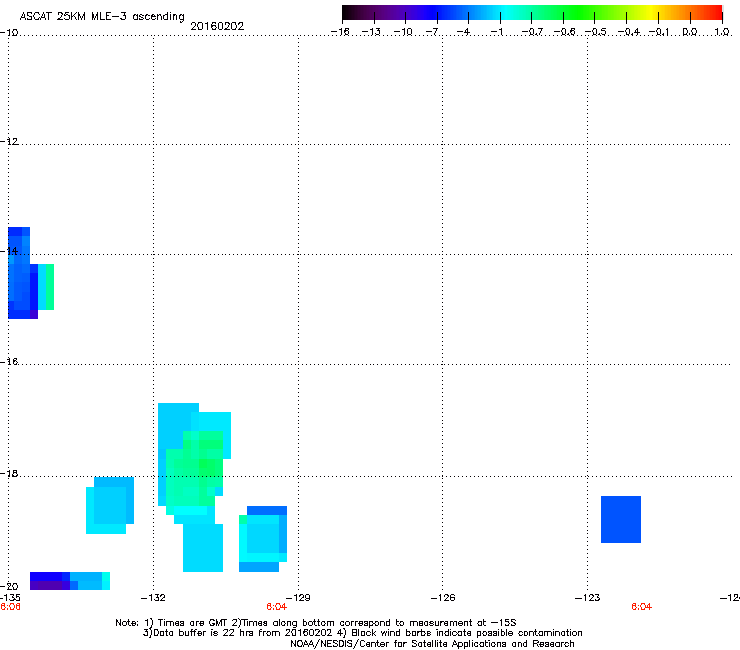The width and height of the screenshot is (740, 650).
Task: Click the color bar label "-0.7"
Action: click(x=532, y=32)
